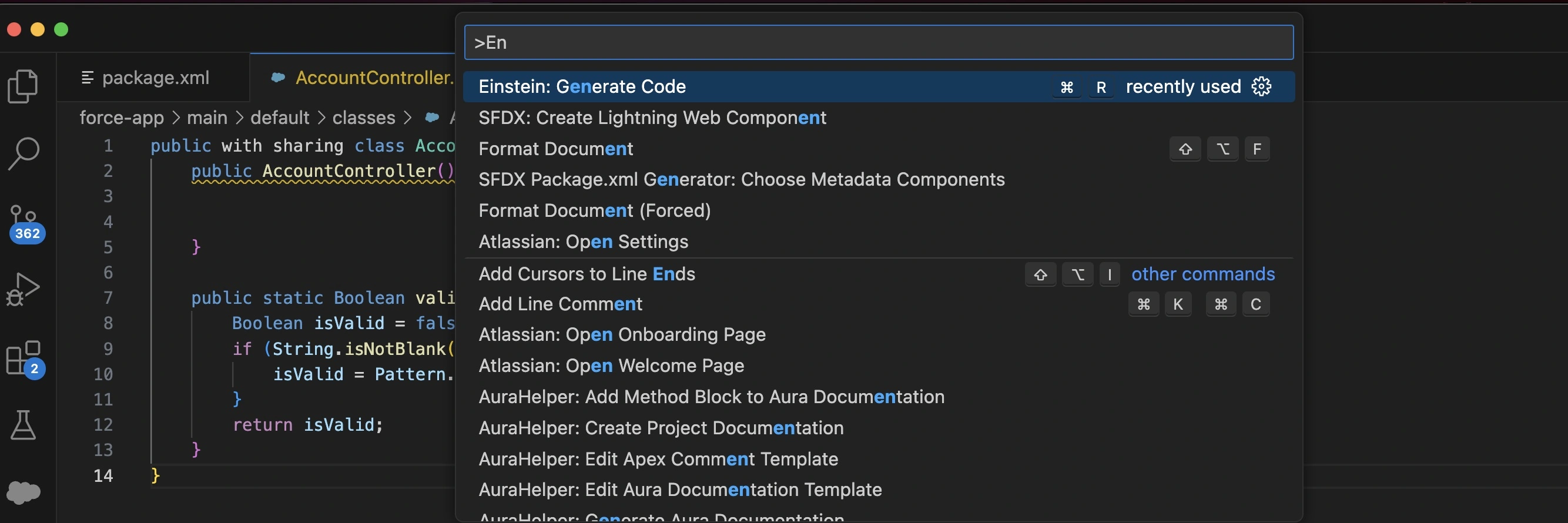Select AuraHelper: Add Method Block to Aura Documentation

[879, 397]
